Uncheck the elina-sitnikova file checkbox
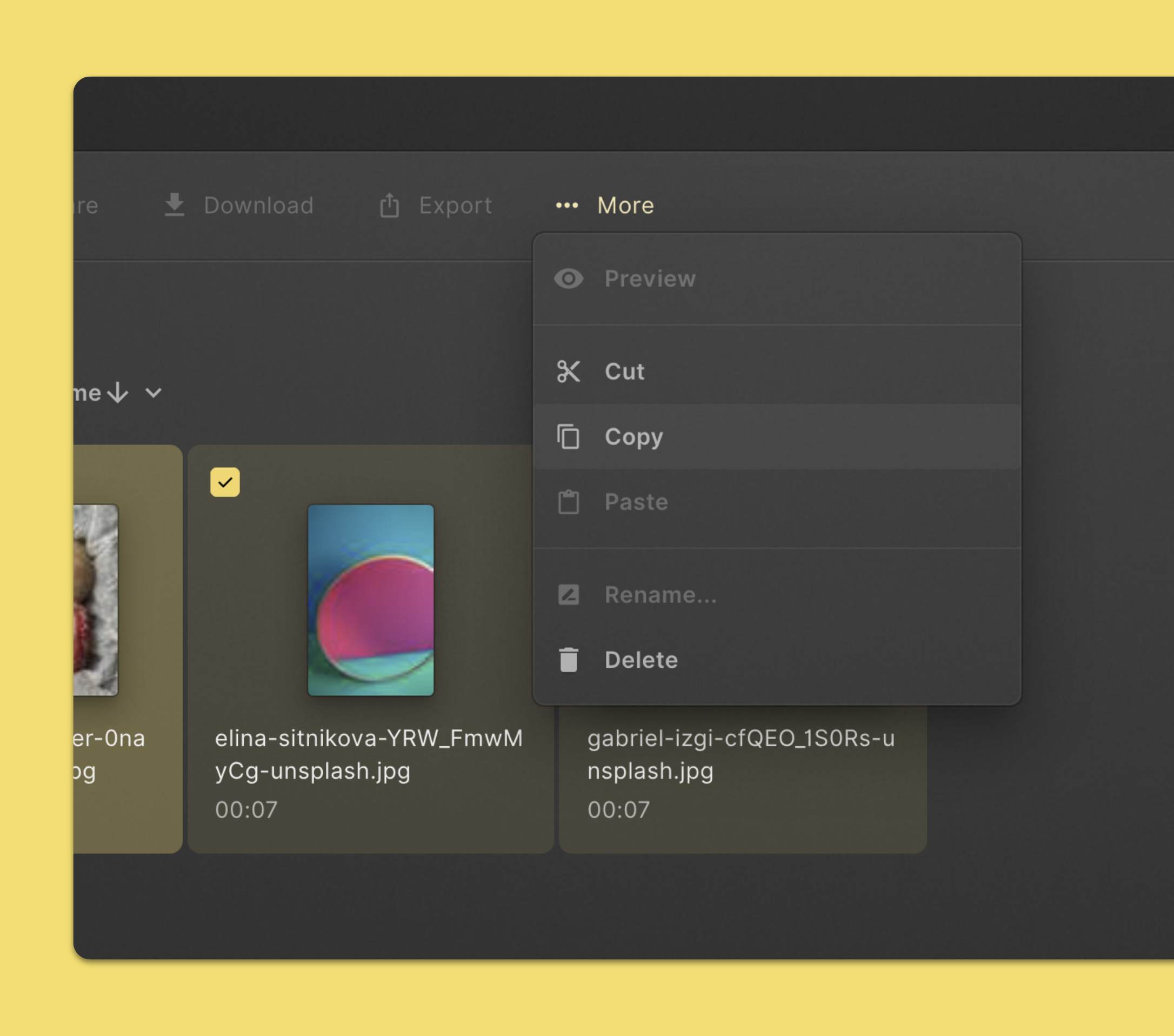The width and height of the screenshot is (1174, 1036). coord(225,482)
